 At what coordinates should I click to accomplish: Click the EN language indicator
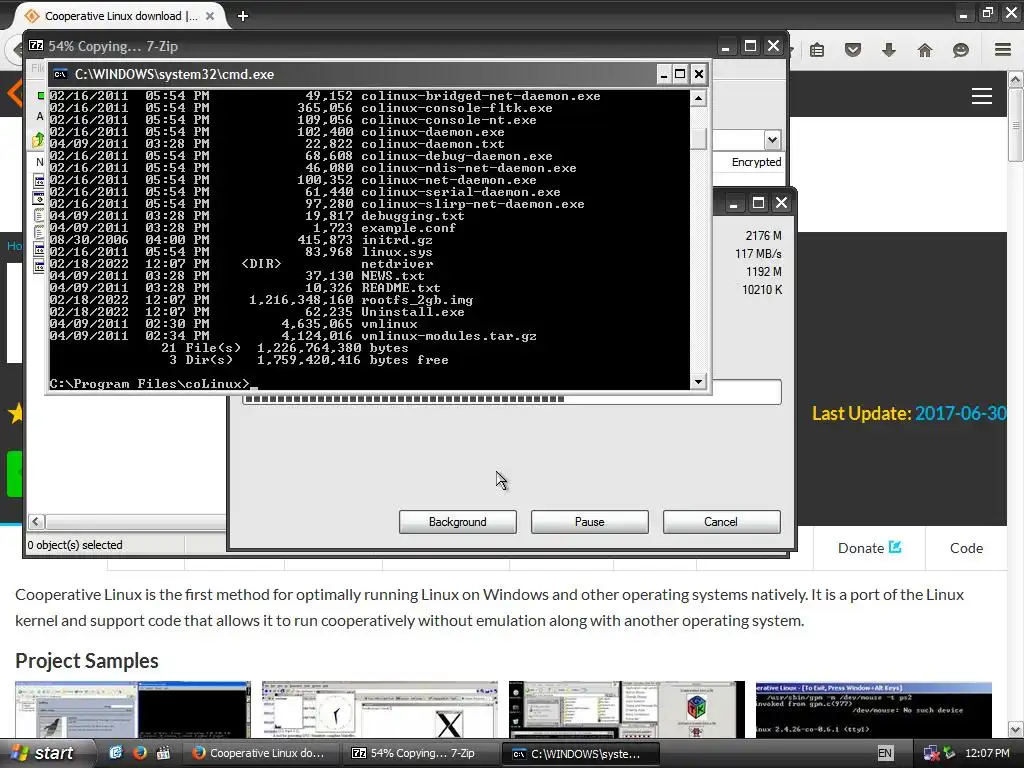[x=885, y=753]
